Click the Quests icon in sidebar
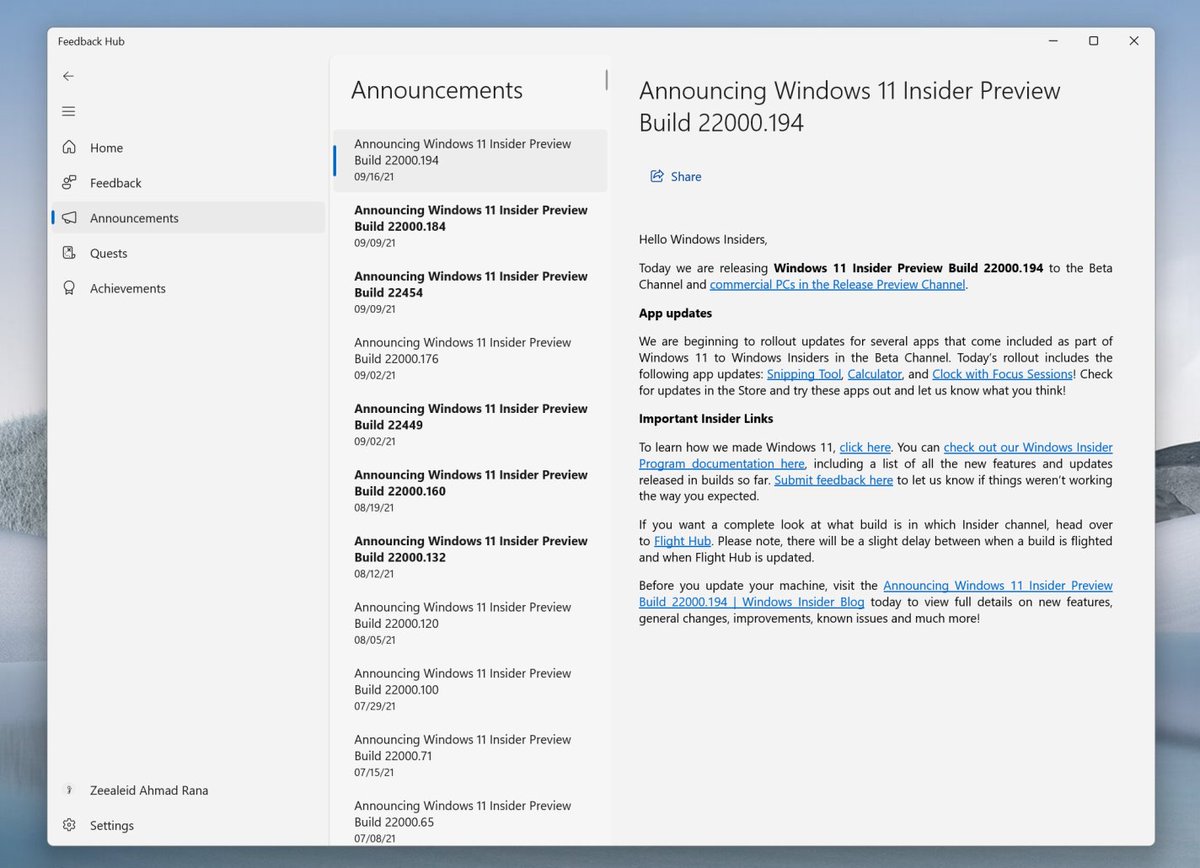 click(x=69, y=252)
